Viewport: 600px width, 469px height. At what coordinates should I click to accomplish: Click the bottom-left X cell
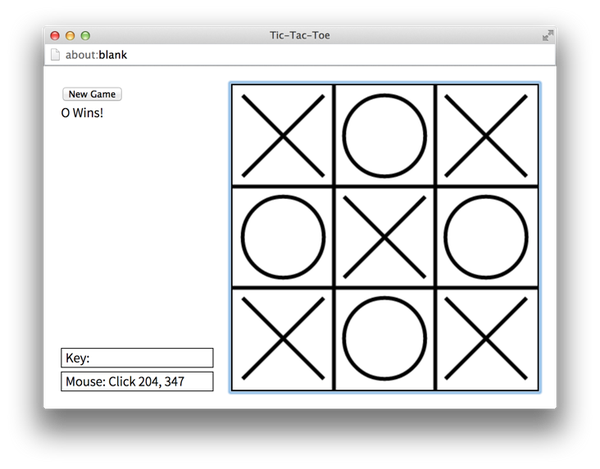283,339
